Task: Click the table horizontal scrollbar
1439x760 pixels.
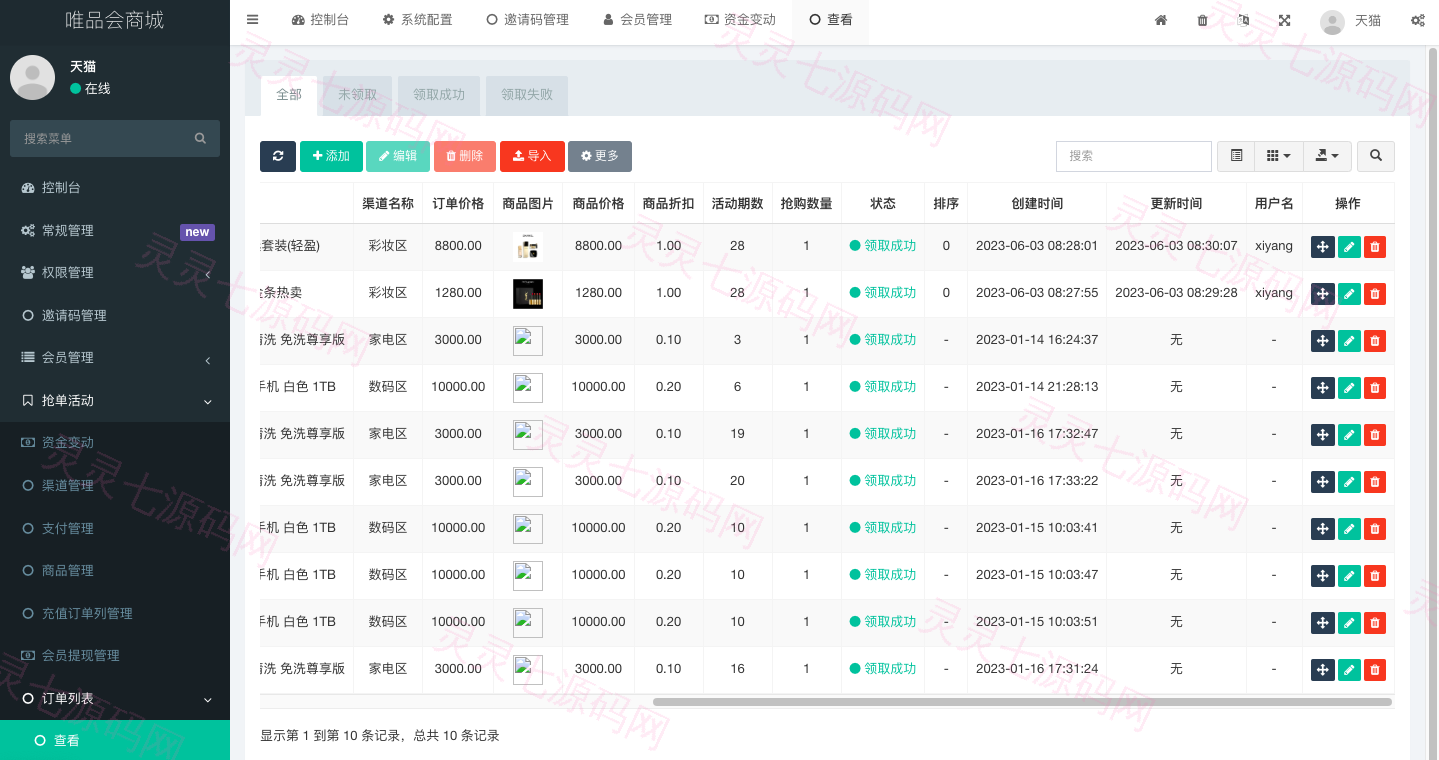Action: [1022, 702]
